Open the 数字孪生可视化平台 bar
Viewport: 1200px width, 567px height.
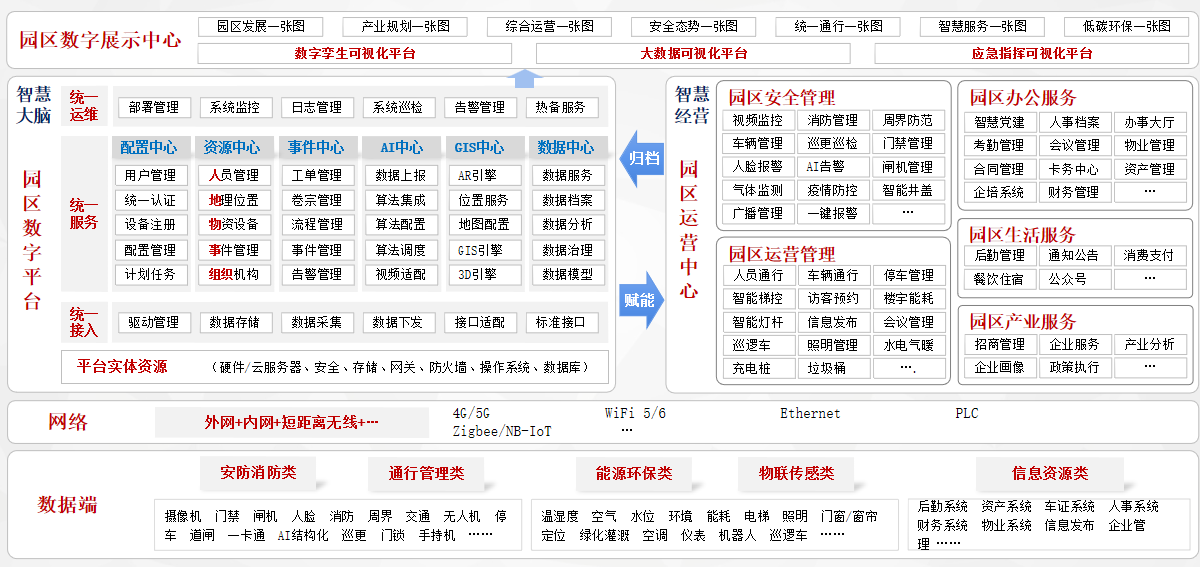pyautogui.click(x=355, y=53)
